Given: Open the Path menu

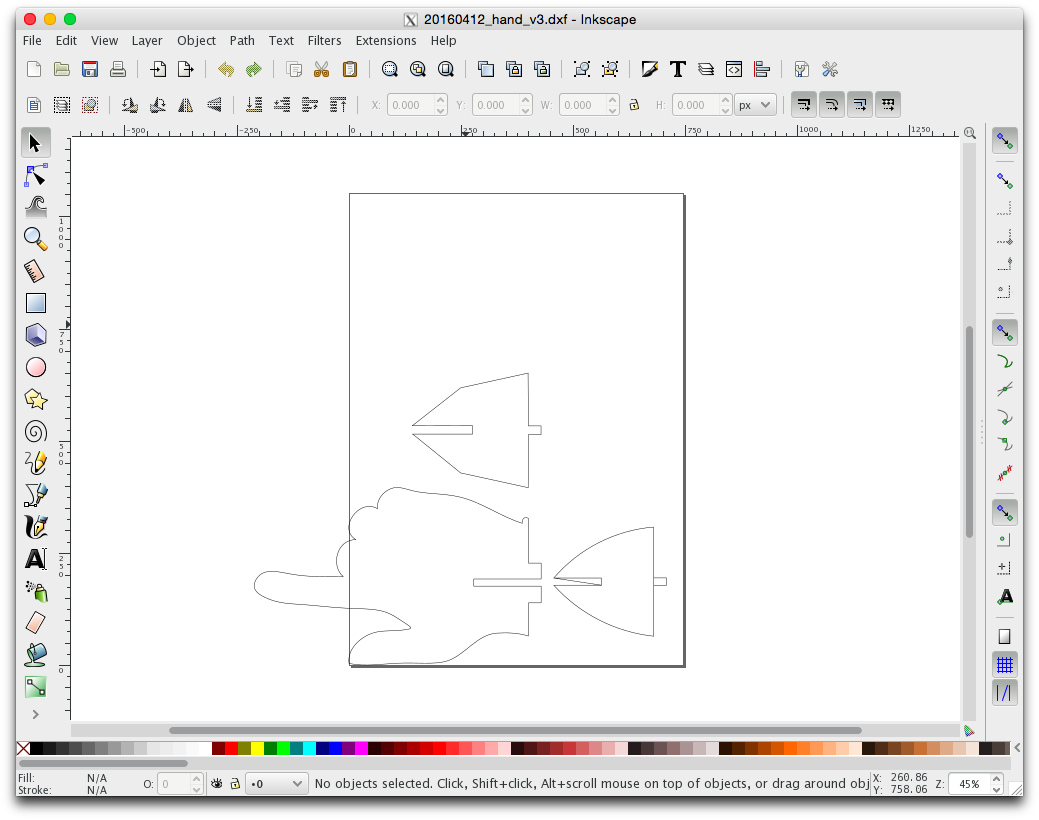Looking at the screenshot, I should pos(242,40).
